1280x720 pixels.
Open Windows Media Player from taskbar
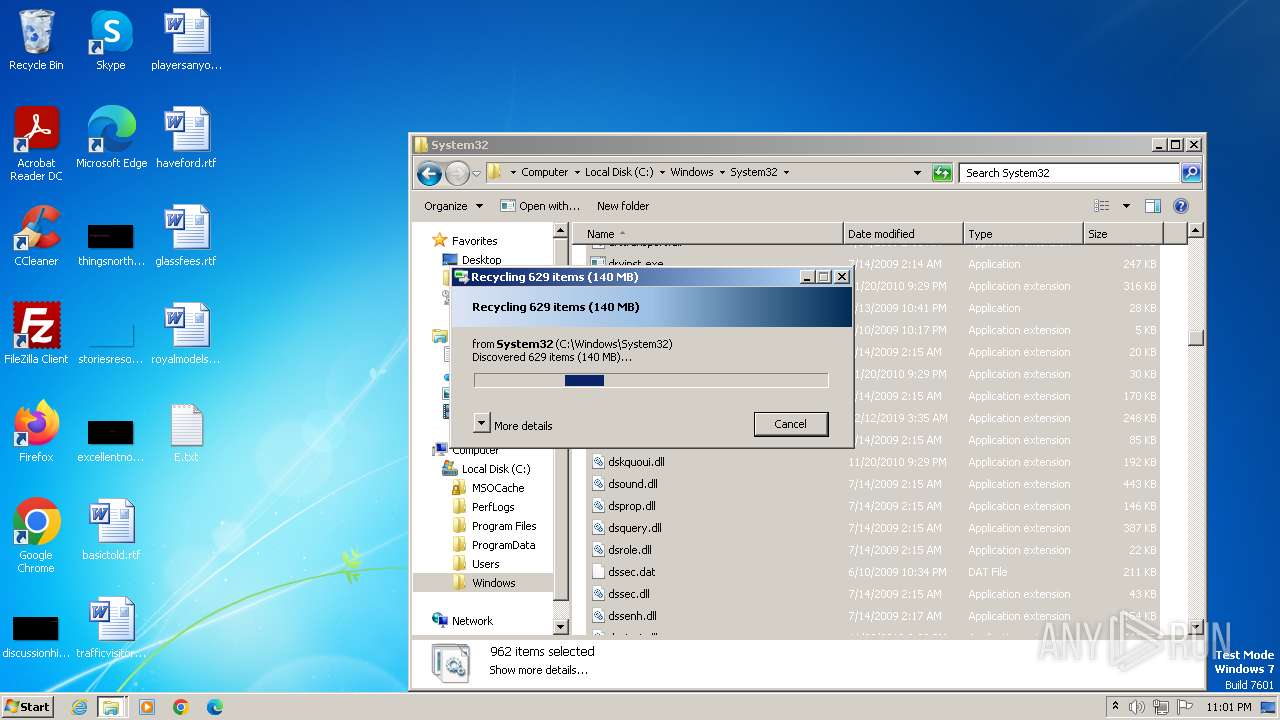[147, 707]
